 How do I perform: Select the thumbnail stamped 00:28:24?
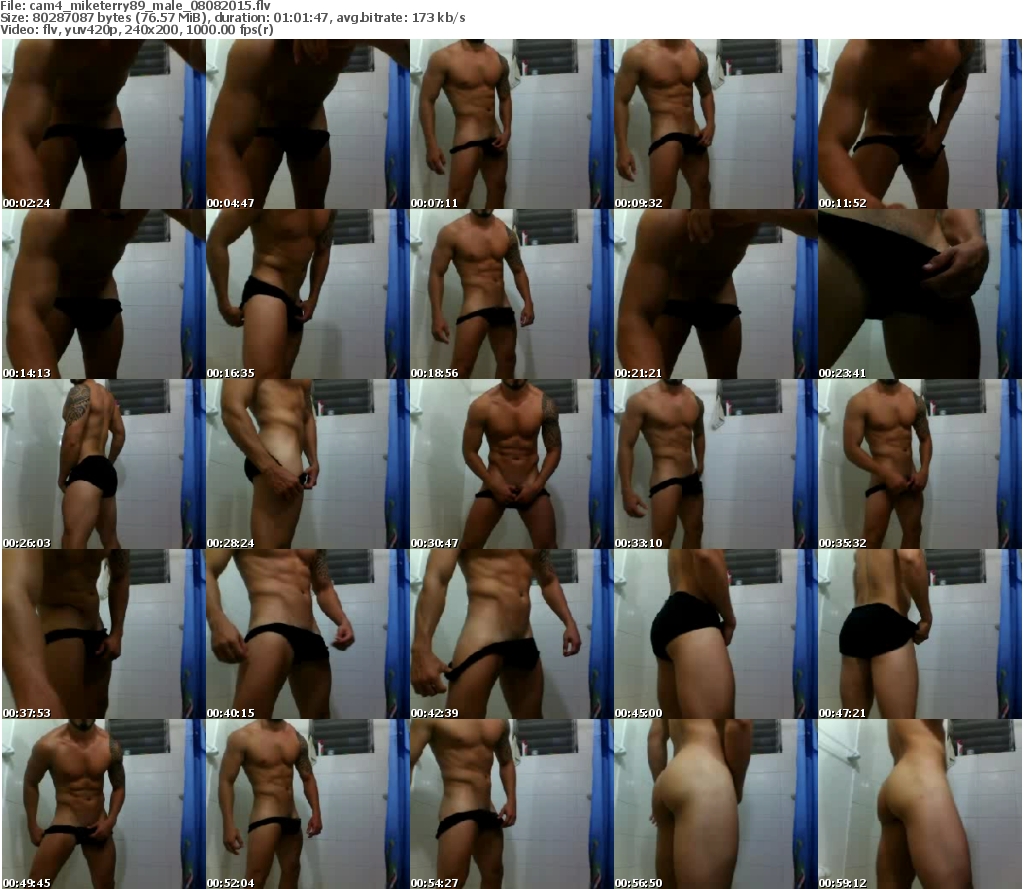[308, 464]
